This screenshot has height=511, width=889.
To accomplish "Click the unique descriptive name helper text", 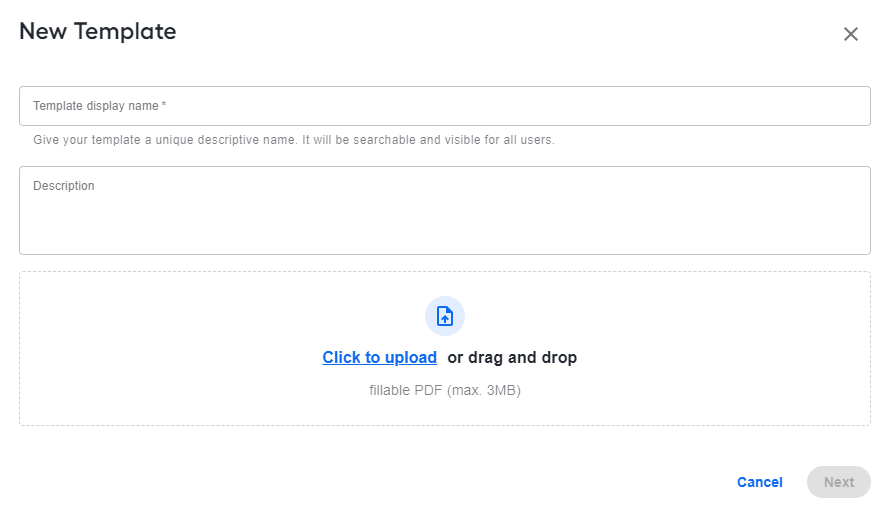I will pyautogui.click(x=294, y=140).
